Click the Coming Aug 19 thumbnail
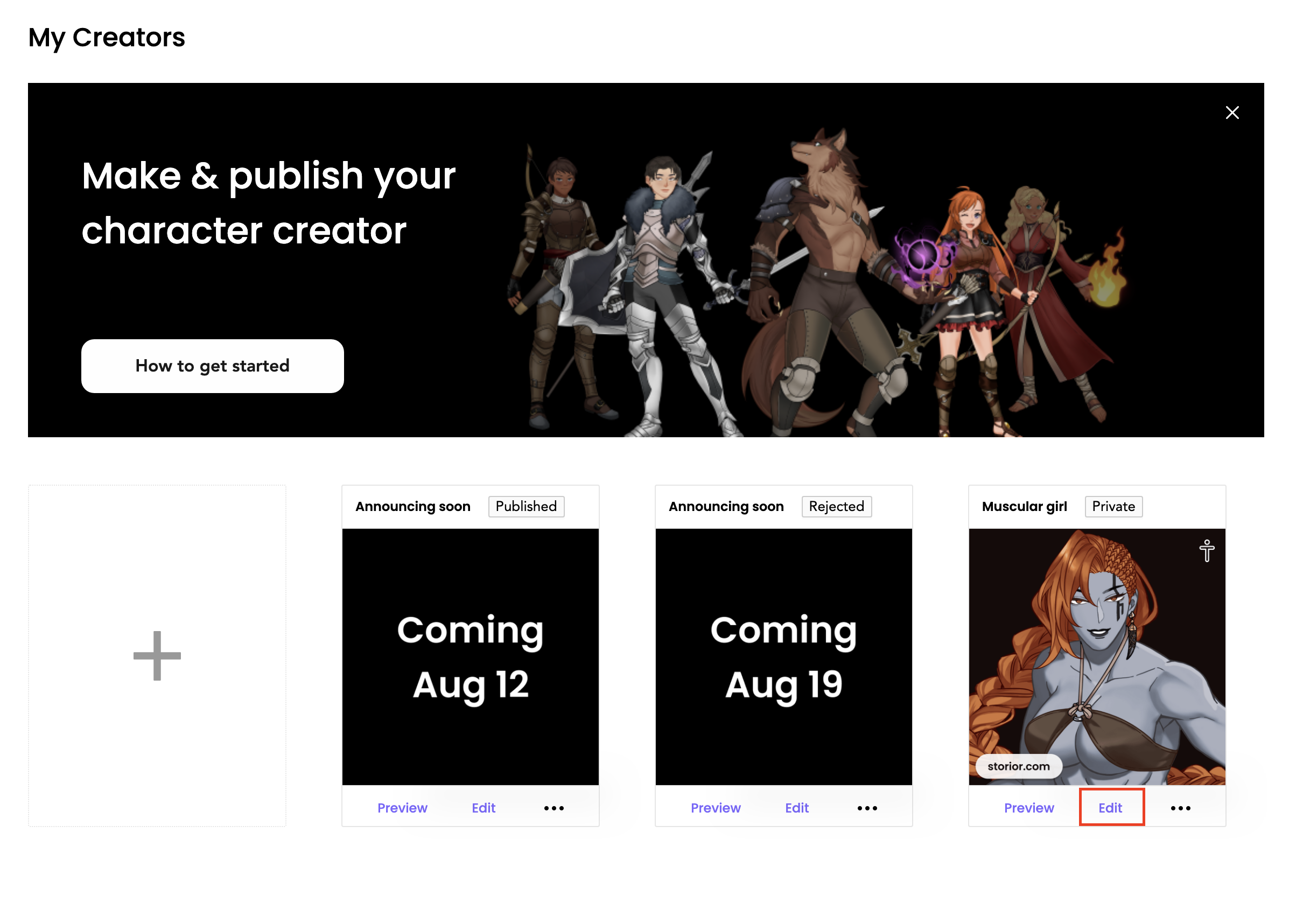 [783, 656]
